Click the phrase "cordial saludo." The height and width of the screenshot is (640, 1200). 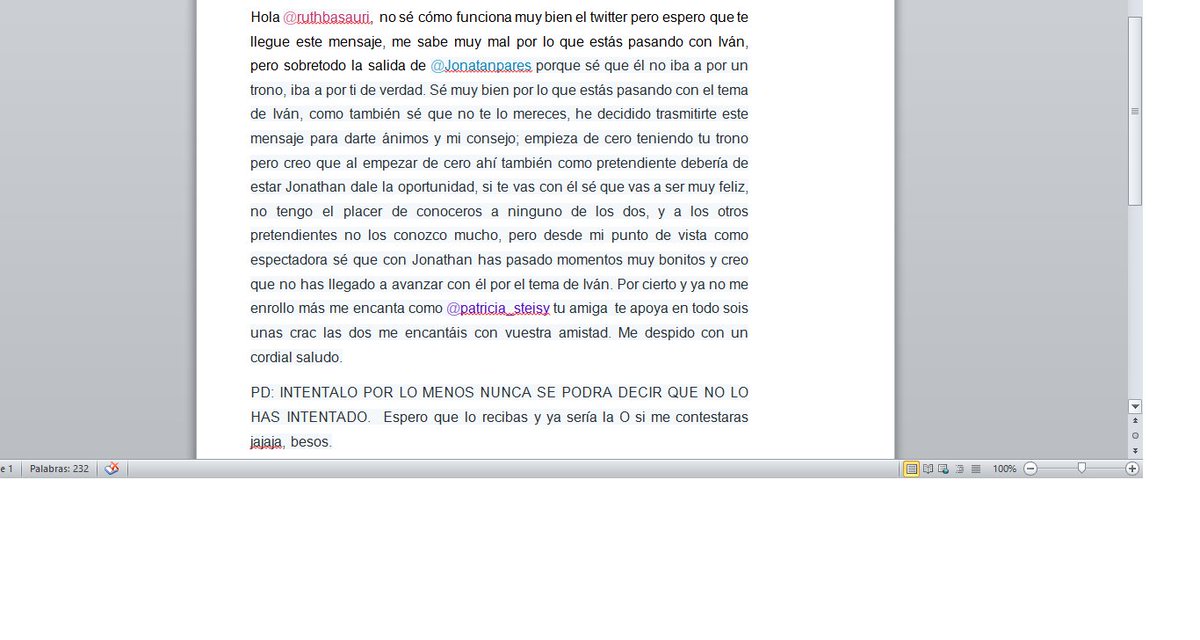(x=296, y=357)
